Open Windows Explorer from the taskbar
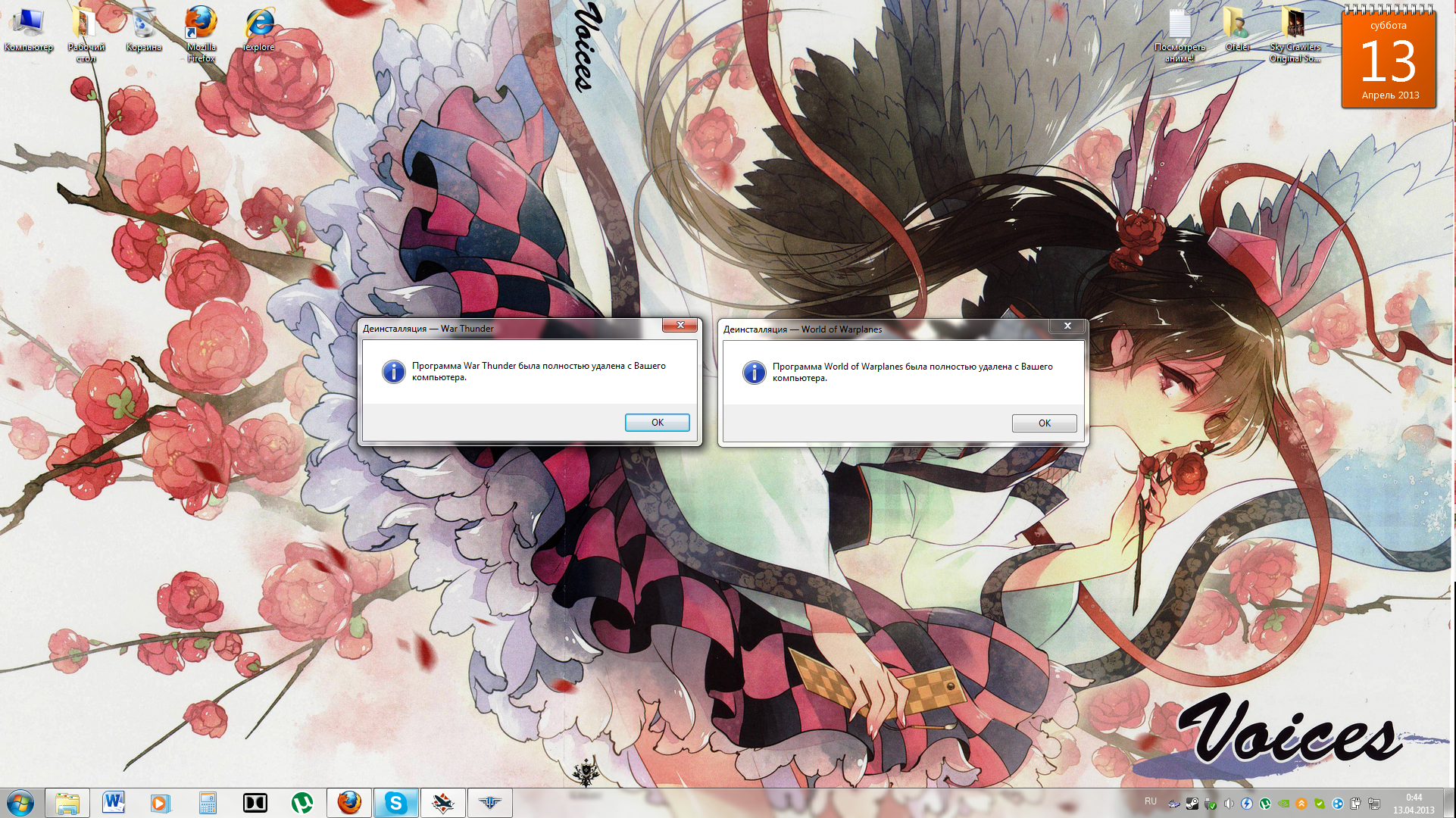 67,803
